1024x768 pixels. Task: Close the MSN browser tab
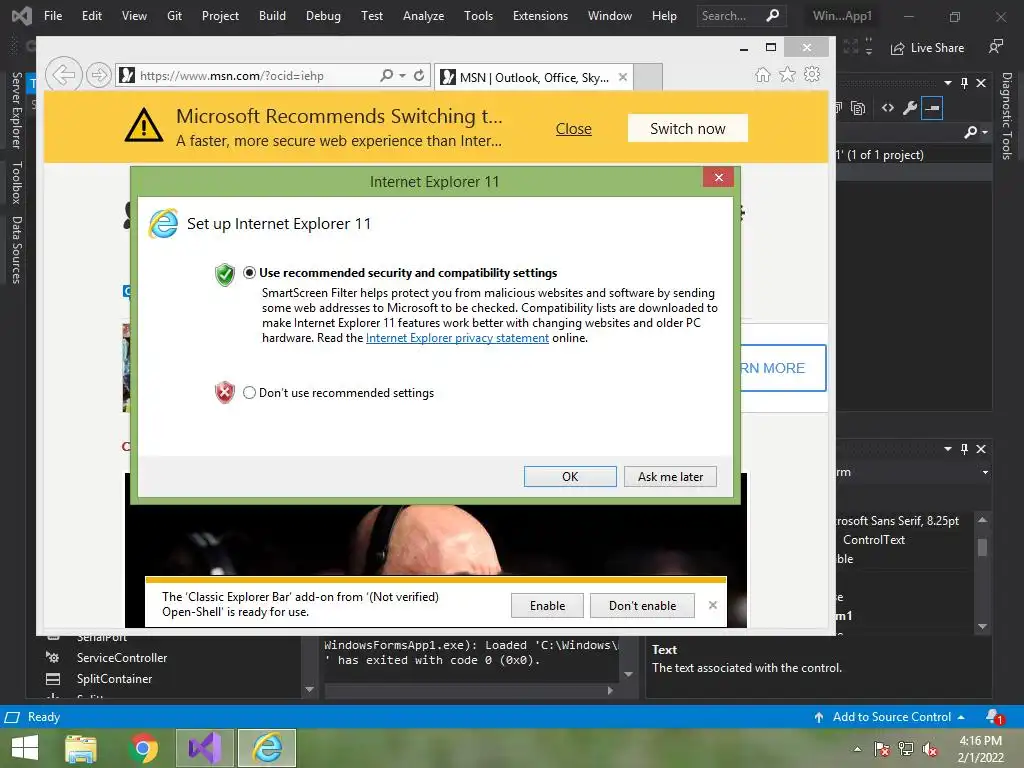click(623, 77)
